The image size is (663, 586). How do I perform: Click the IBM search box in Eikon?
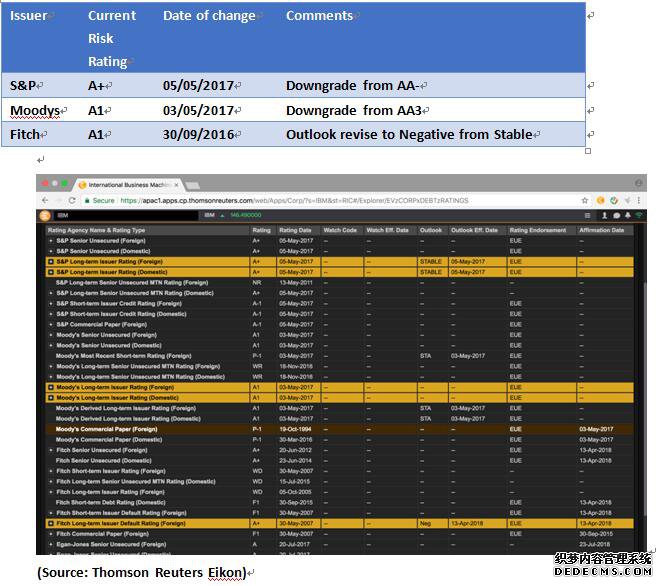click(x=125, y=216)
